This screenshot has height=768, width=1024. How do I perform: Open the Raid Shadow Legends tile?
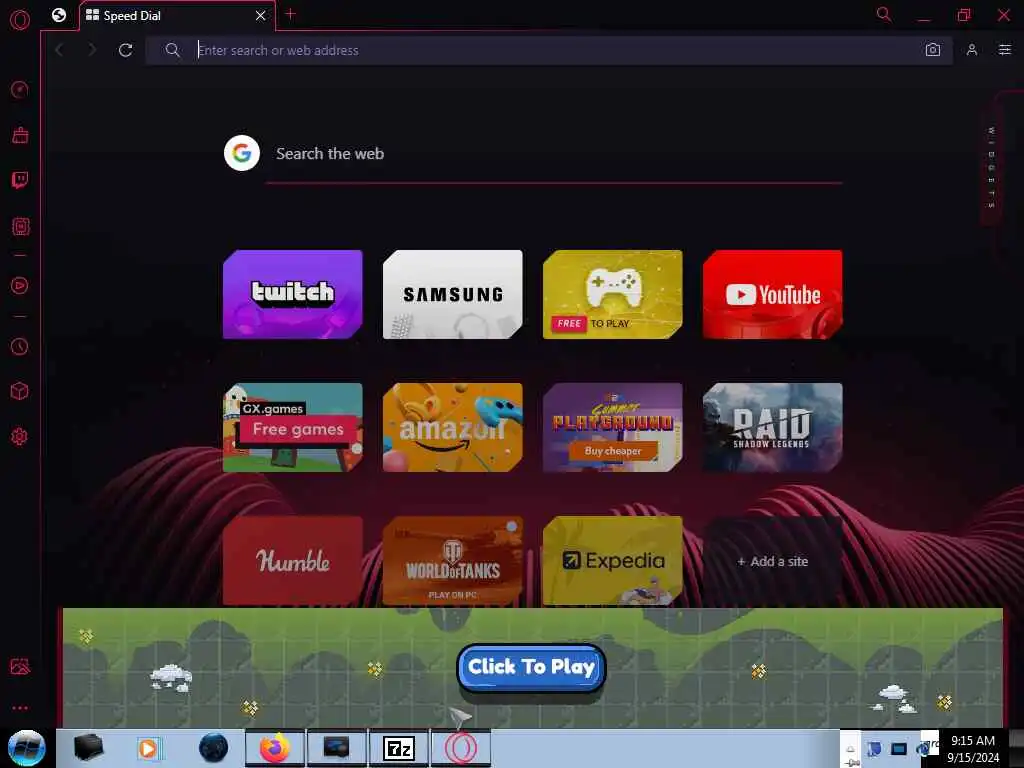click(773, 428)
